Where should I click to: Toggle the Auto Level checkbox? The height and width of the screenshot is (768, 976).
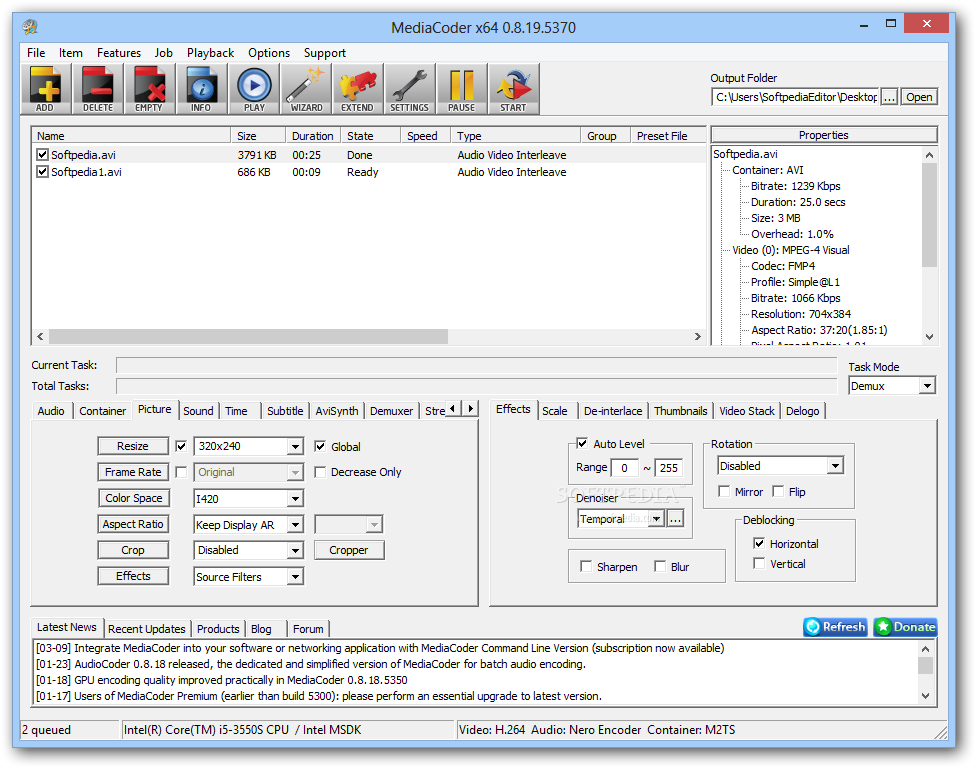click(x=582, y=444)
